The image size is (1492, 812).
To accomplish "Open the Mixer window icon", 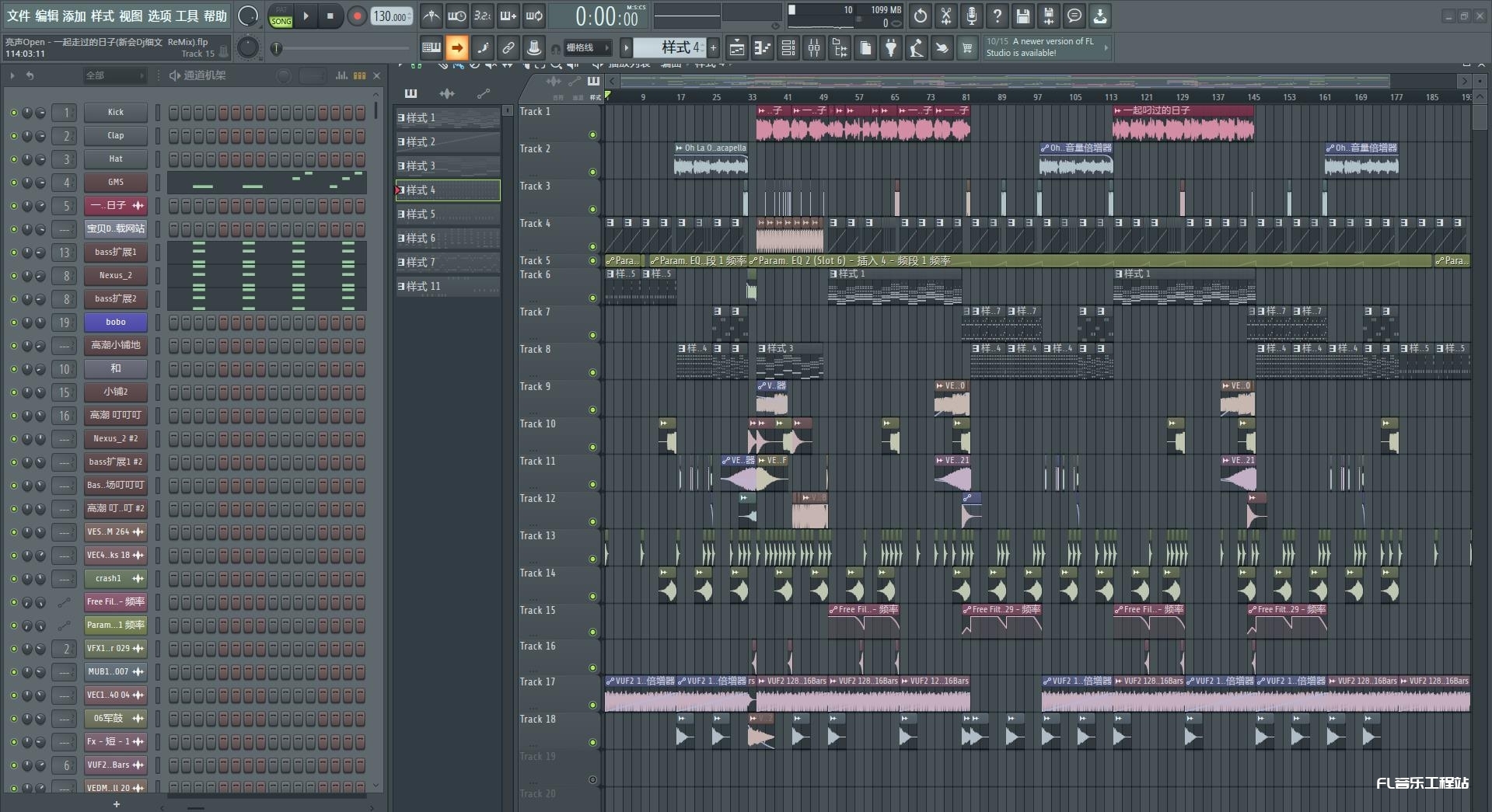I will pos(813,48).
